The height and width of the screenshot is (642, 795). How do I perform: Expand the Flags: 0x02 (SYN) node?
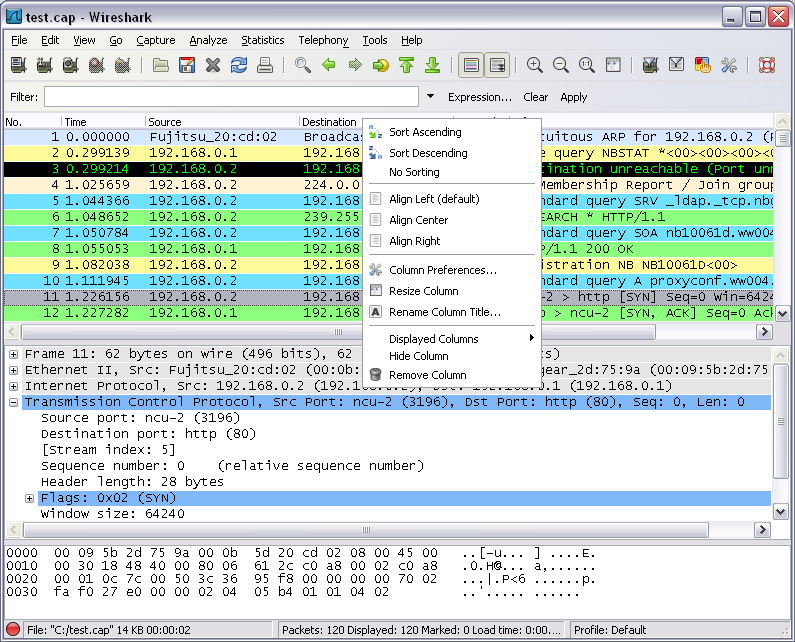(30, 498)
